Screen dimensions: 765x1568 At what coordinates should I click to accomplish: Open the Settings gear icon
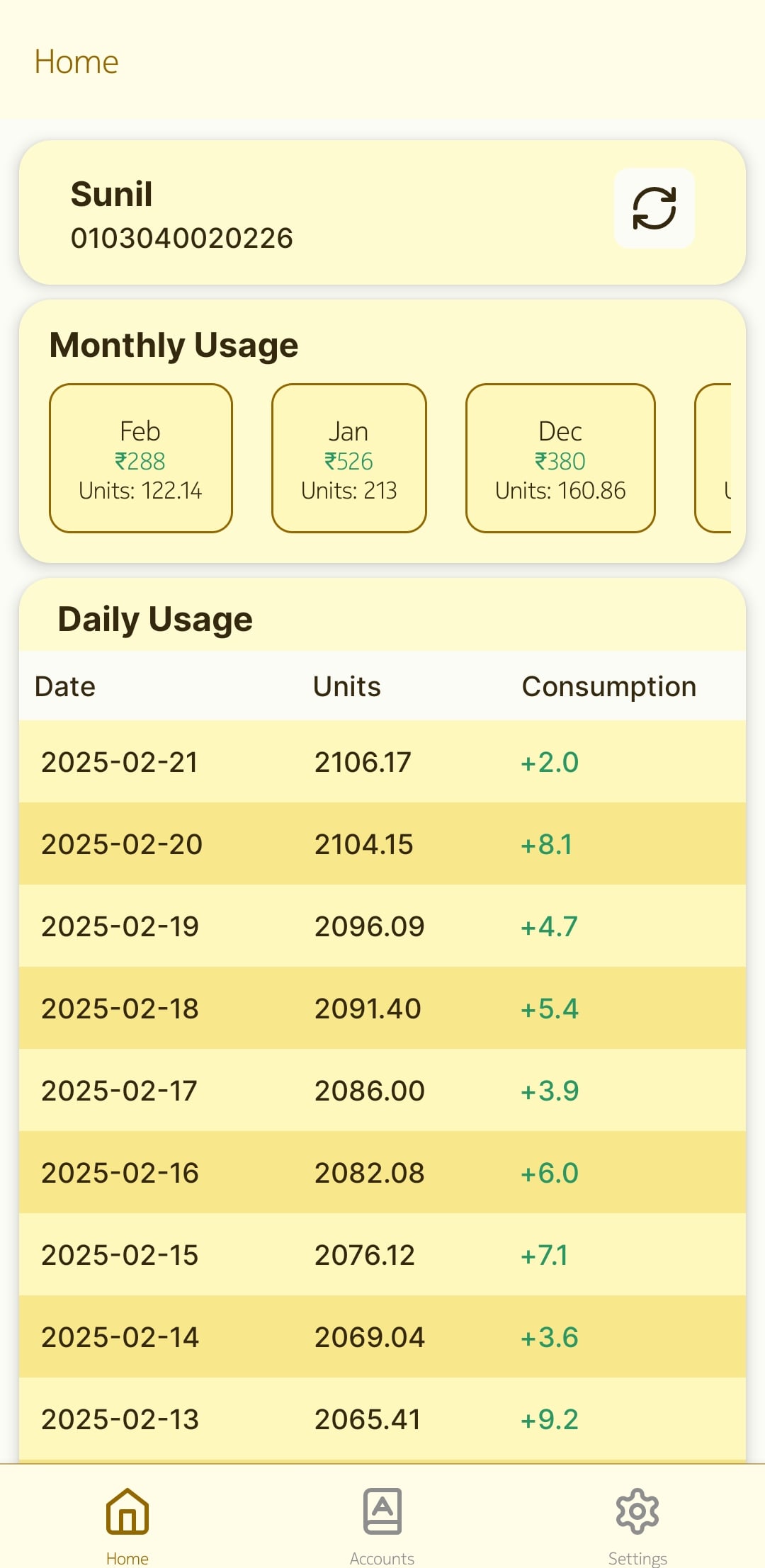[637, 1511]
